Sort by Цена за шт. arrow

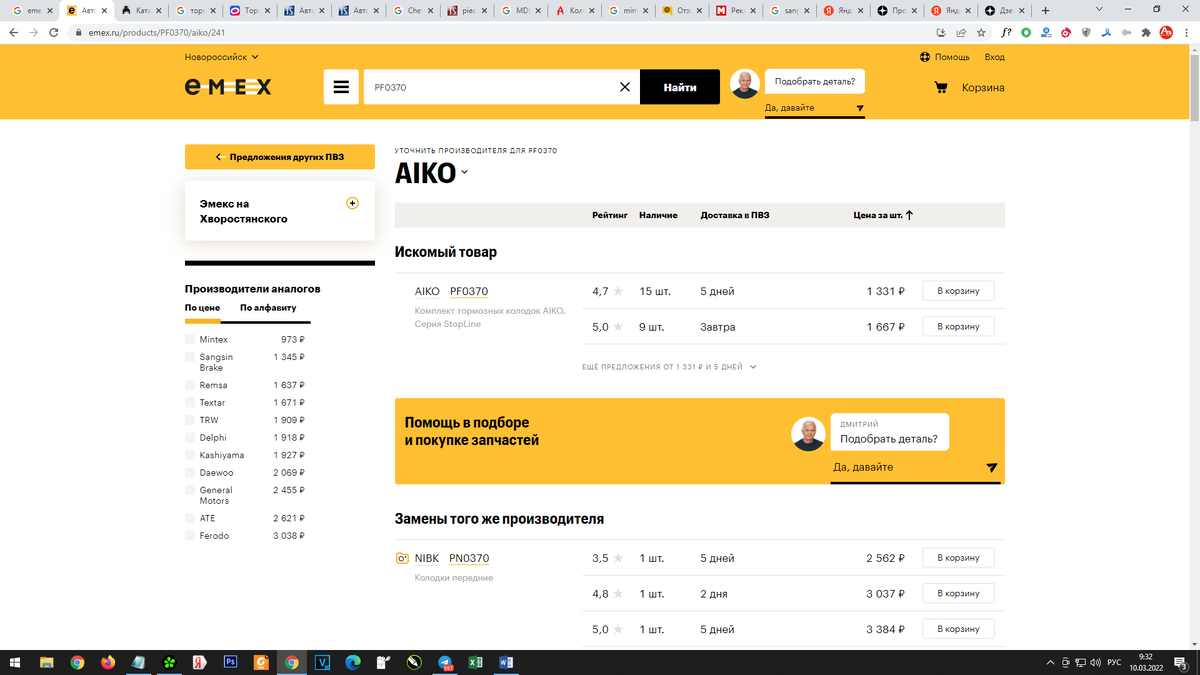click(909, 215)
